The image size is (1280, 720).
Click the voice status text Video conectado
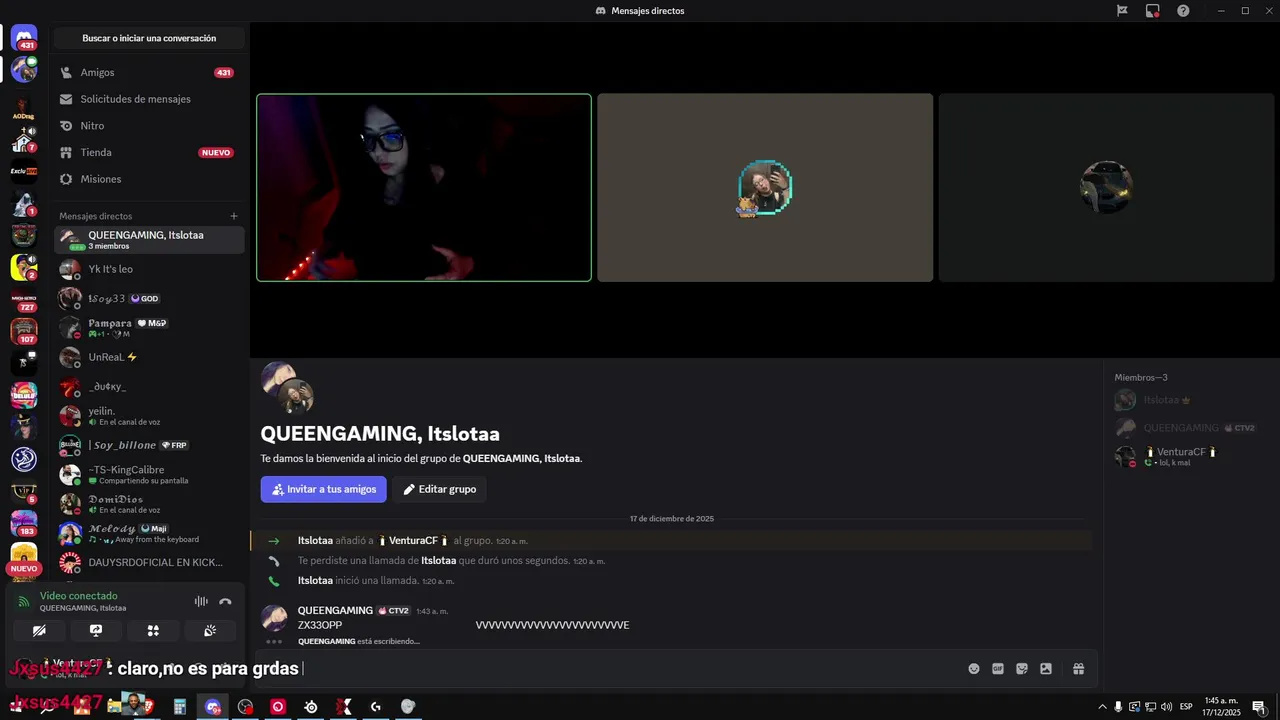click(78, 596)
